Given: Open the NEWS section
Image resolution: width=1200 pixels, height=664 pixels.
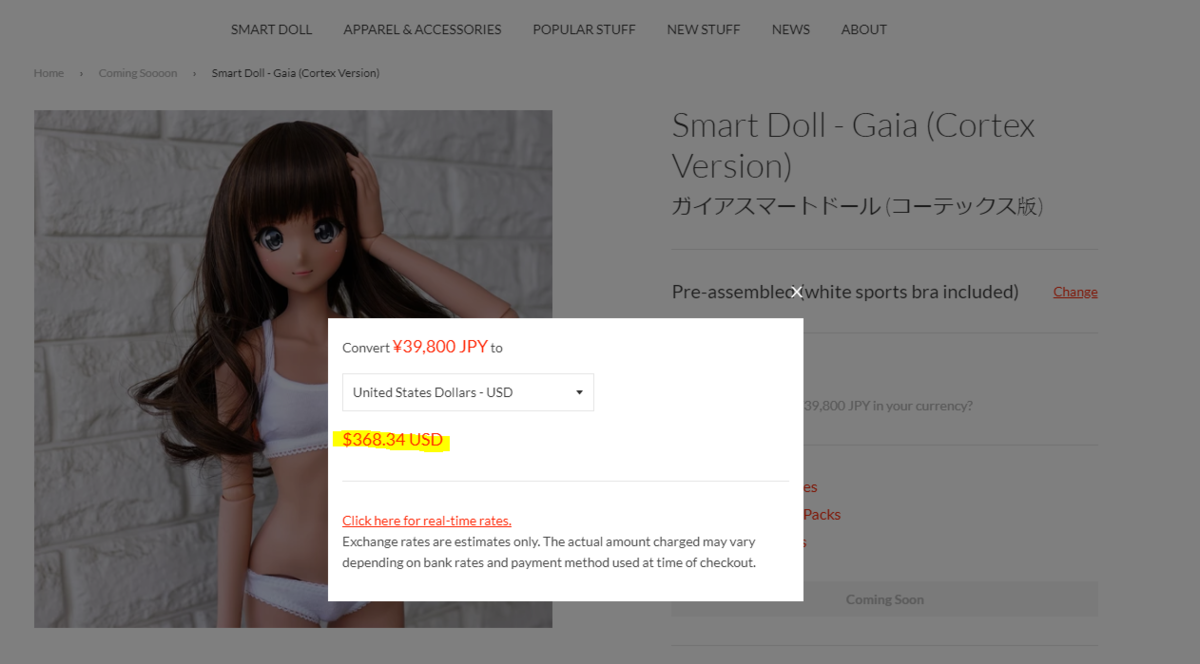Looking at the screenshot, I should pyautogui.click(x=790, y=29).
